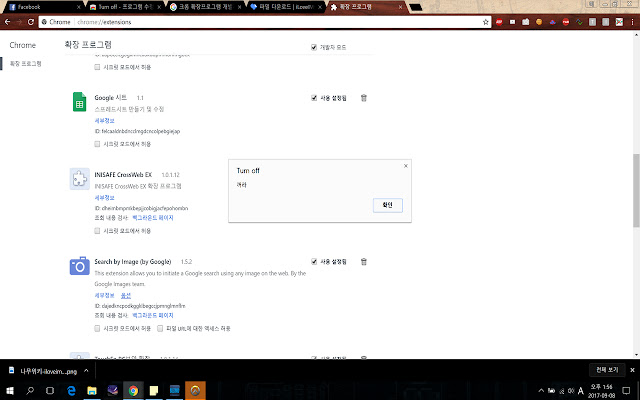Allow INISAFE CrossWeb EX in incognito mode
The height and width of the screenshot is (400, 640).
click(97, 231)
